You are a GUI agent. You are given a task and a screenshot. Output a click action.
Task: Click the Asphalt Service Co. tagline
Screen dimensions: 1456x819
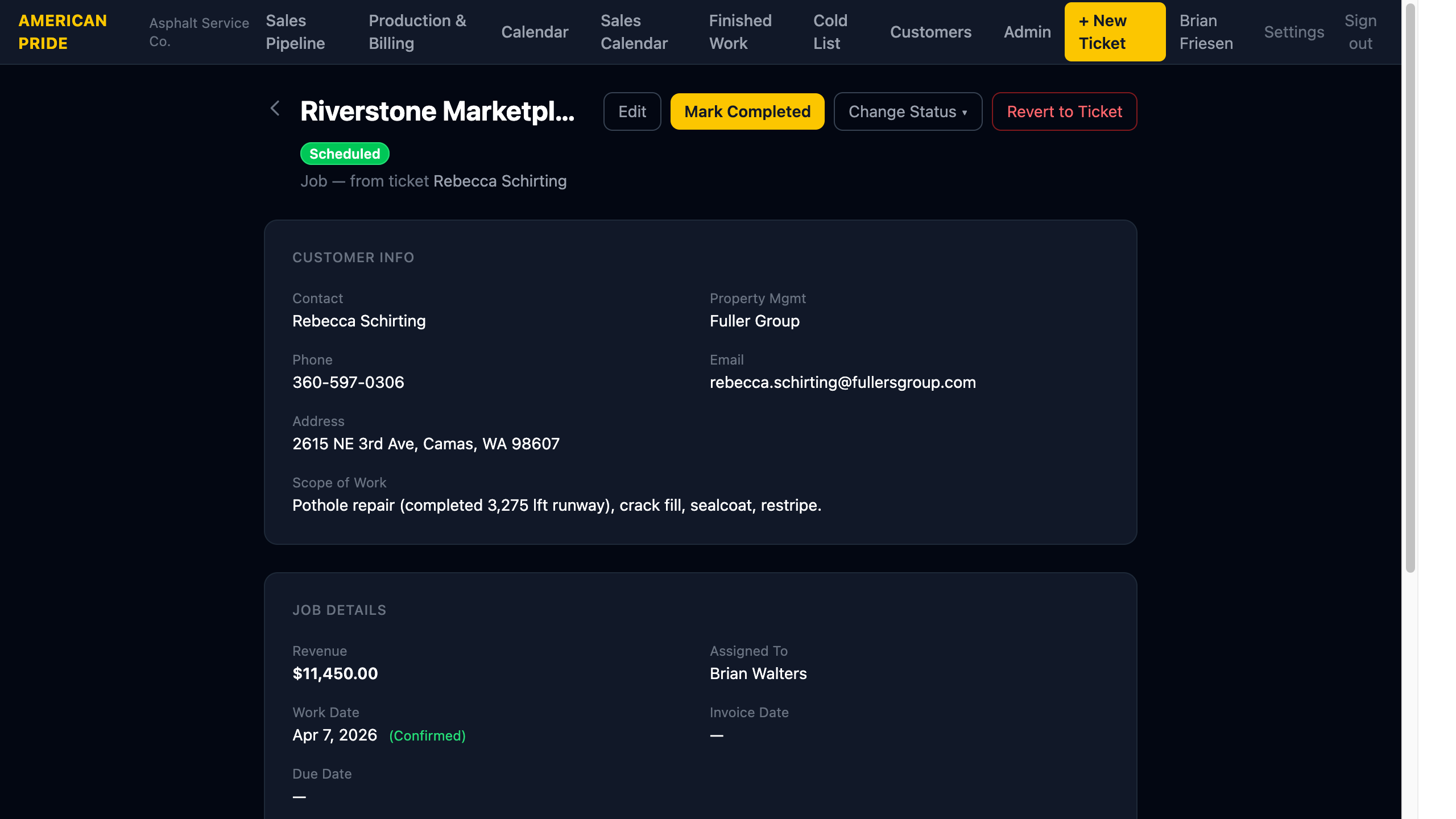pyautogui.click(x=199, y=32)
